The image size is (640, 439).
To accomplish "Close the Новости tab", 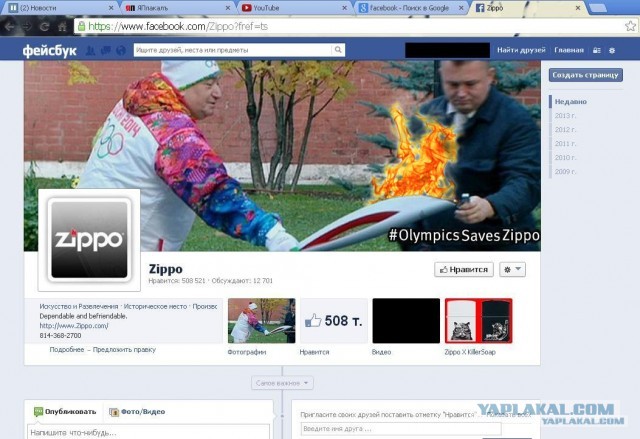I will (x=111, y=8).
